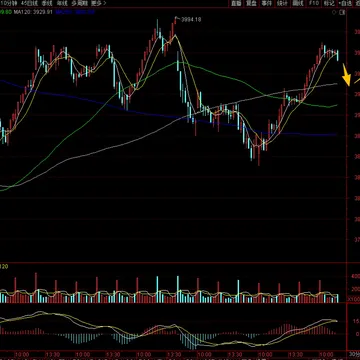Click the 3994.18 high price label

(x=191, y=20)
